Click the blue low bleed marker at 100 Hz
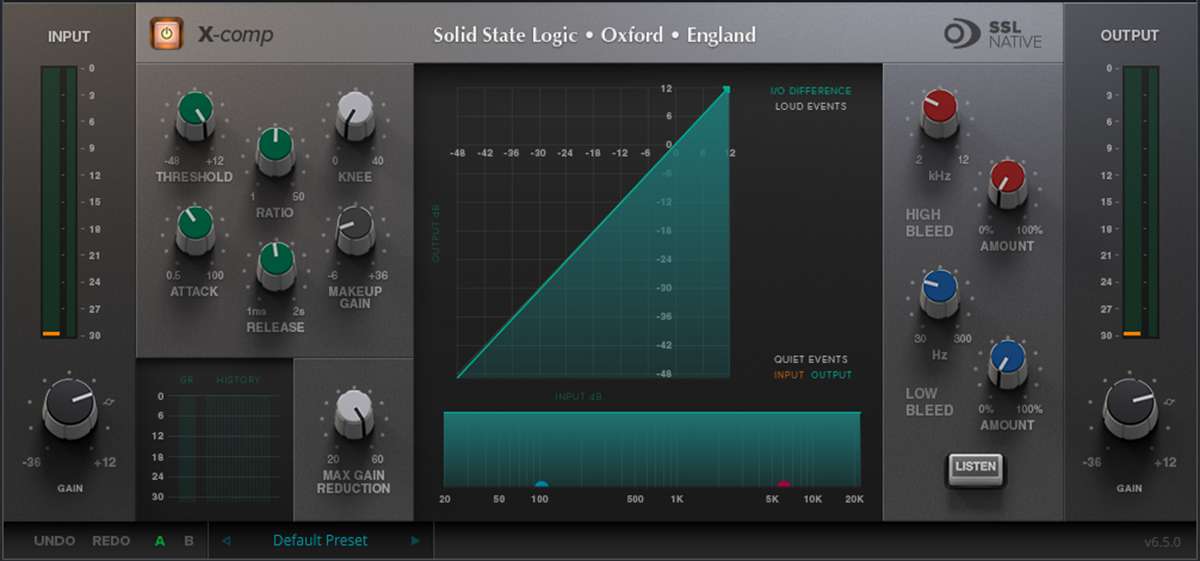The image size is (1200, 561). click(x=541, y=485)
